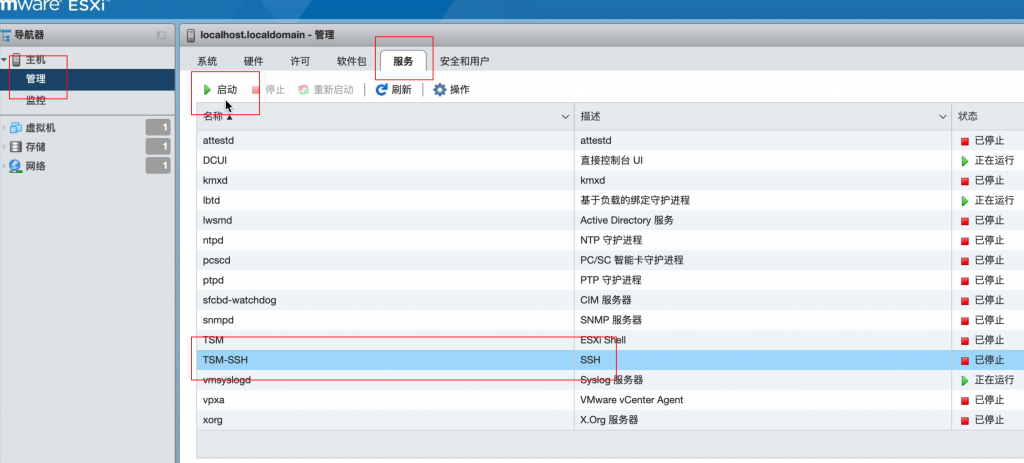This screenshot has height=463, width=1024.
Task: Open the Hardware (硬件) tab
Action: pyautogui.click(x=253, y=61)
